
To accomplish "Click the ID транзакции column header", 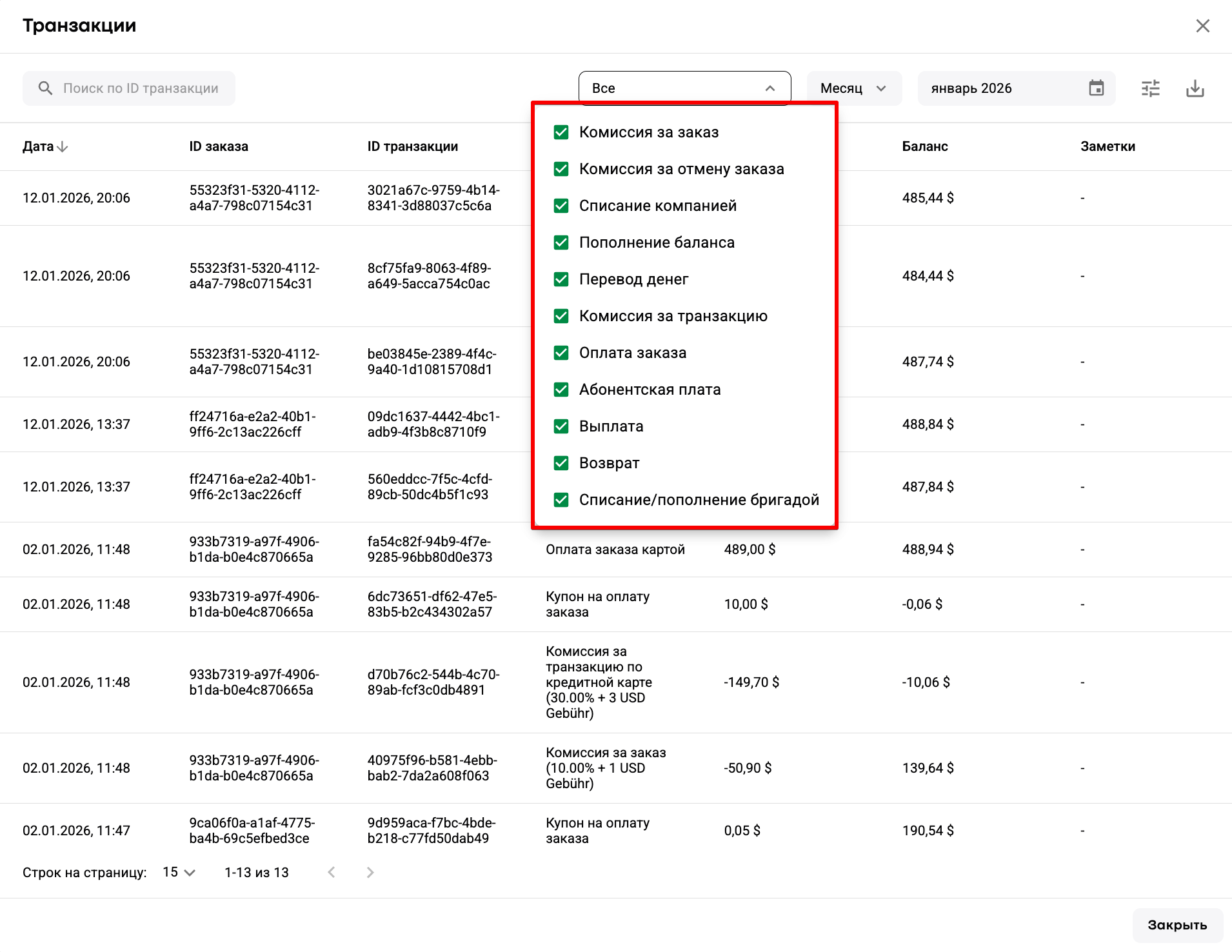I will [413, 147].
